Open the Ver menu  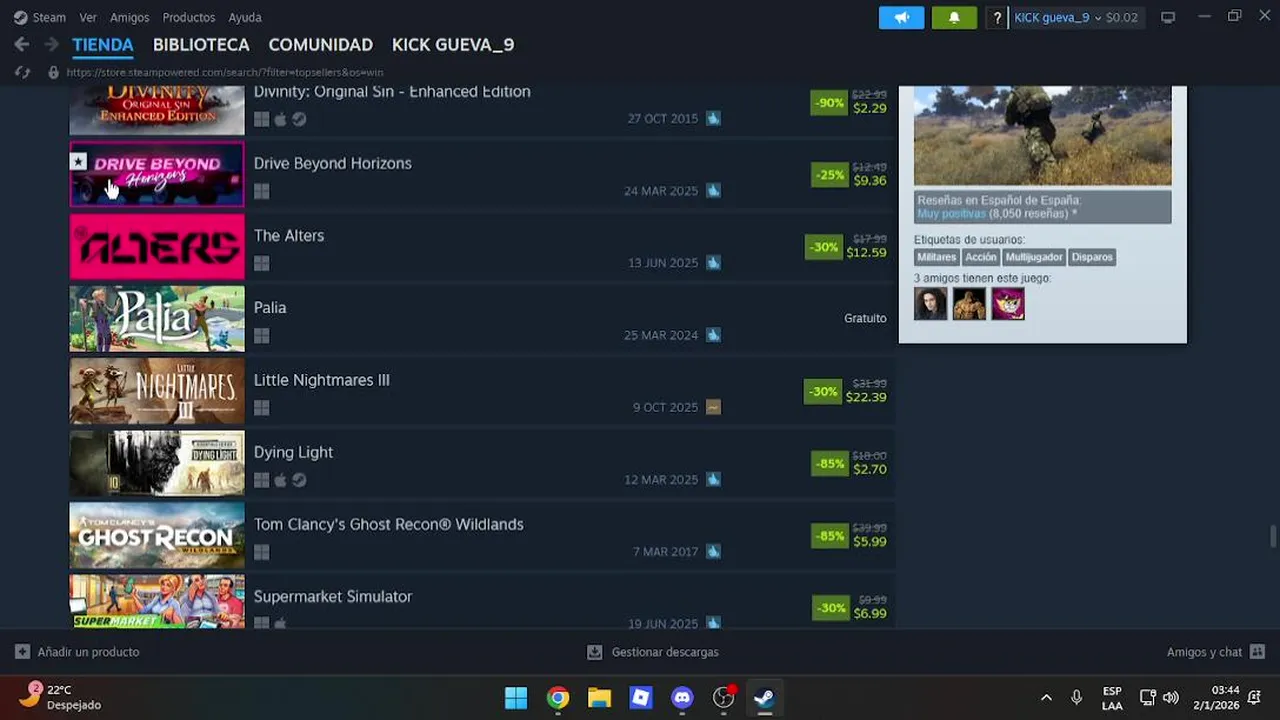(x=88, y=18)
